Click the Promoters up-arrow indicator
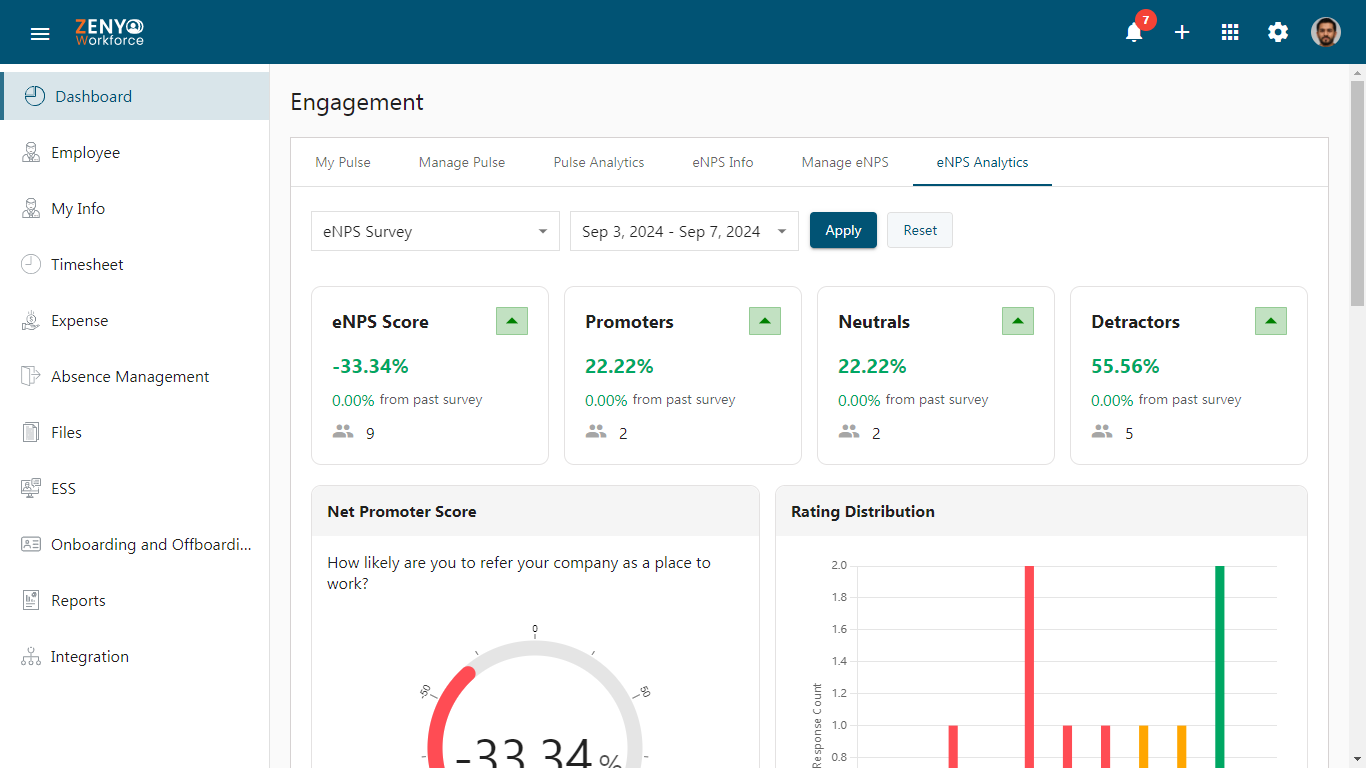This screenshot has height=768, width=1366. click(765, 321)
